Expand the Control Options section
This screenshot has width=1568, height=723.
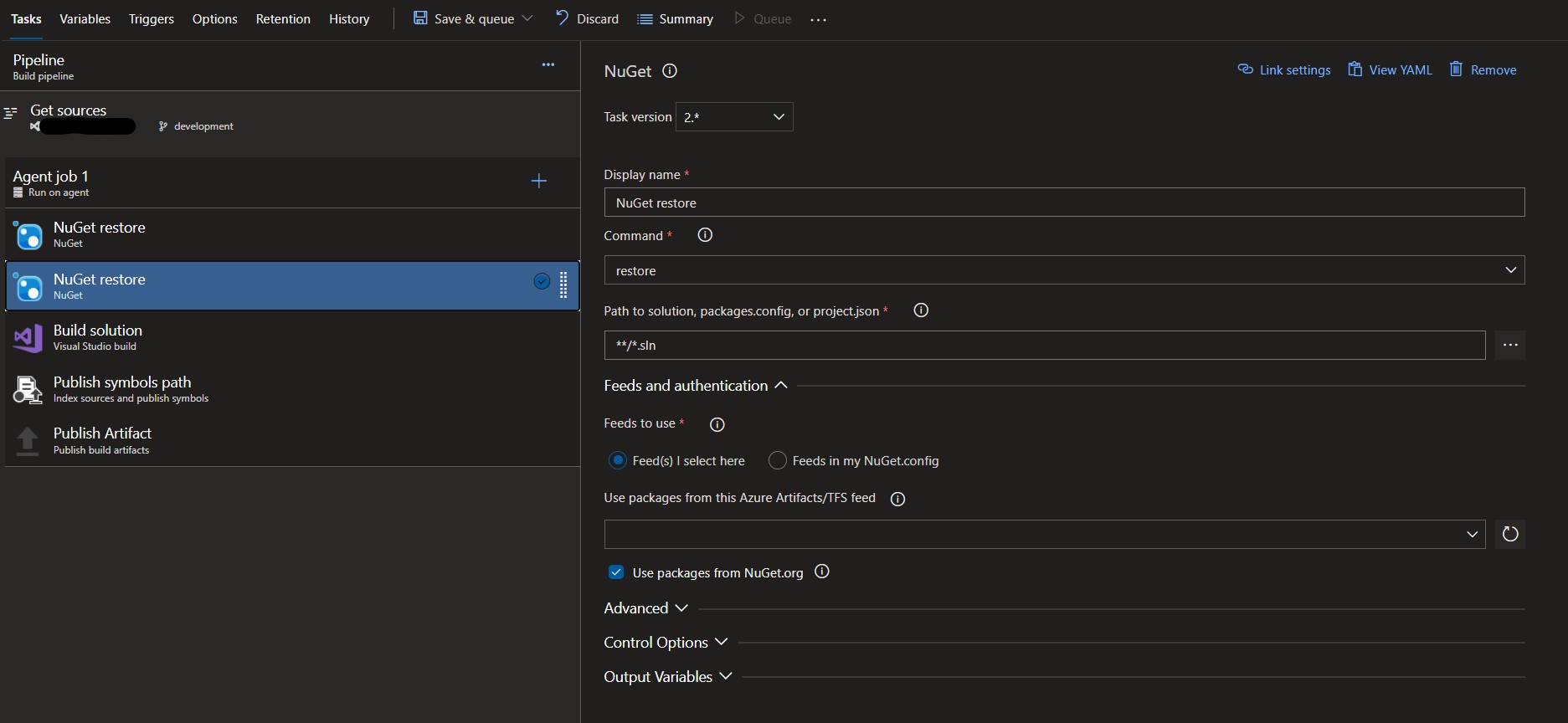point(666,643)
